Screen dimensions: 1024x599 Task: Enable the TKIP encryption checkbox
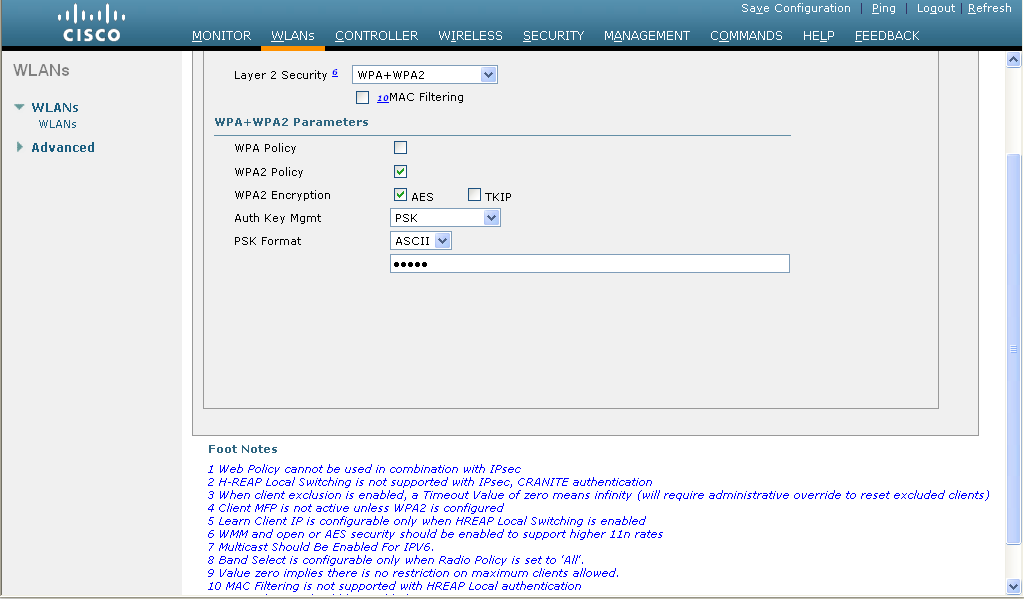click(475, 195)
